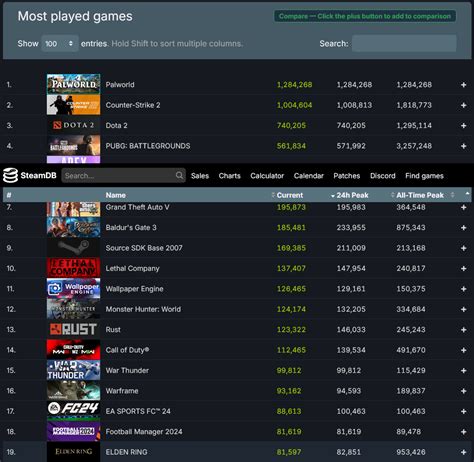Open the Counter-Strike 2 thumbnail image
The height and width of the screenshot is (462, 474).
(x=73, y=105)
